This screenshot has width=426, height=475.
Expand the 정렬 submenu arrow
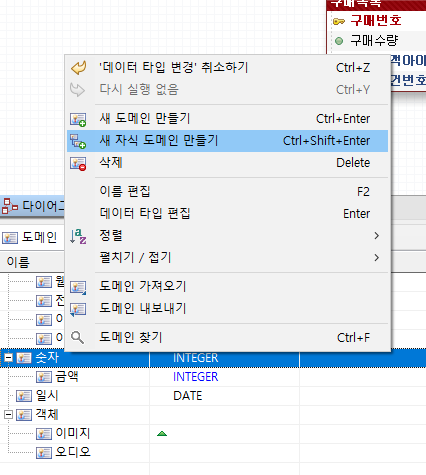click(x=377, y=236)
